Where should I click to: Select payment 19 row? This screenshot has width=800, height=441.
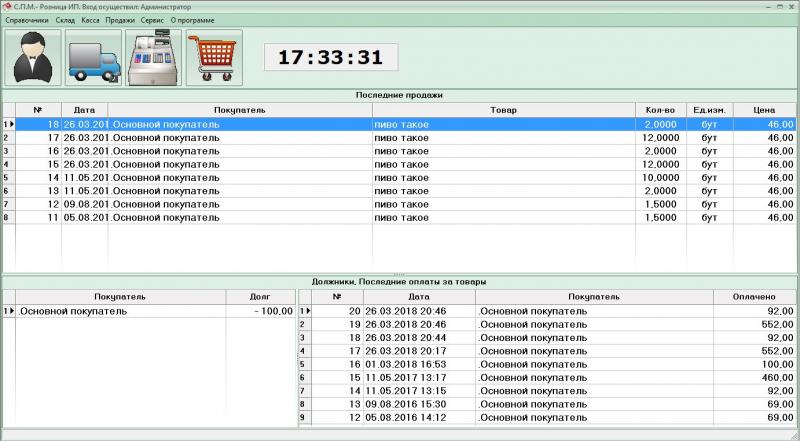tap(547, 325)
